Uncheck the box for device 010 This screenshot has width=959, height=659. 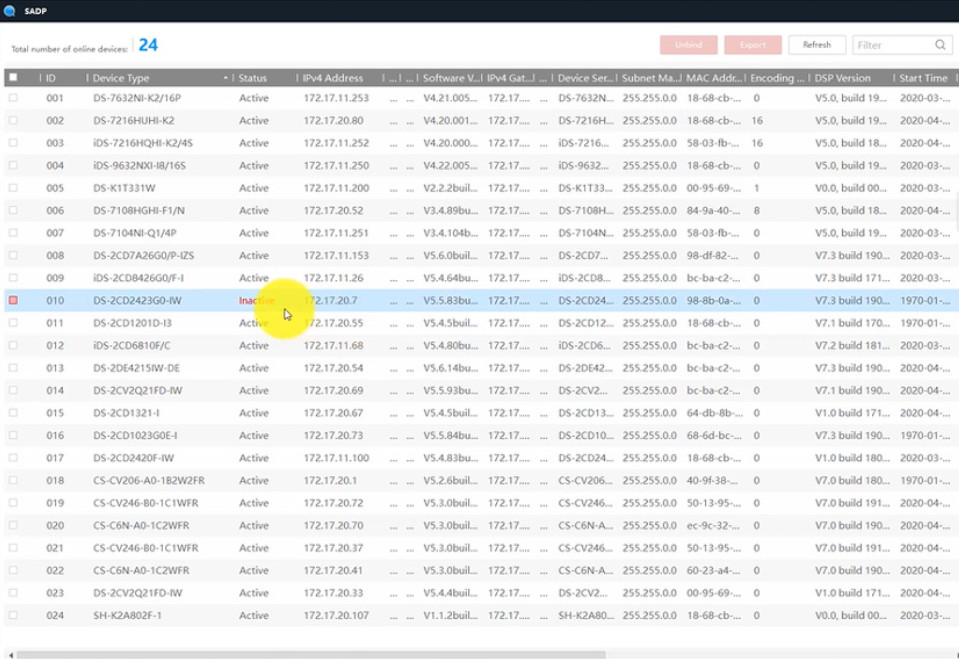(13, 300)
